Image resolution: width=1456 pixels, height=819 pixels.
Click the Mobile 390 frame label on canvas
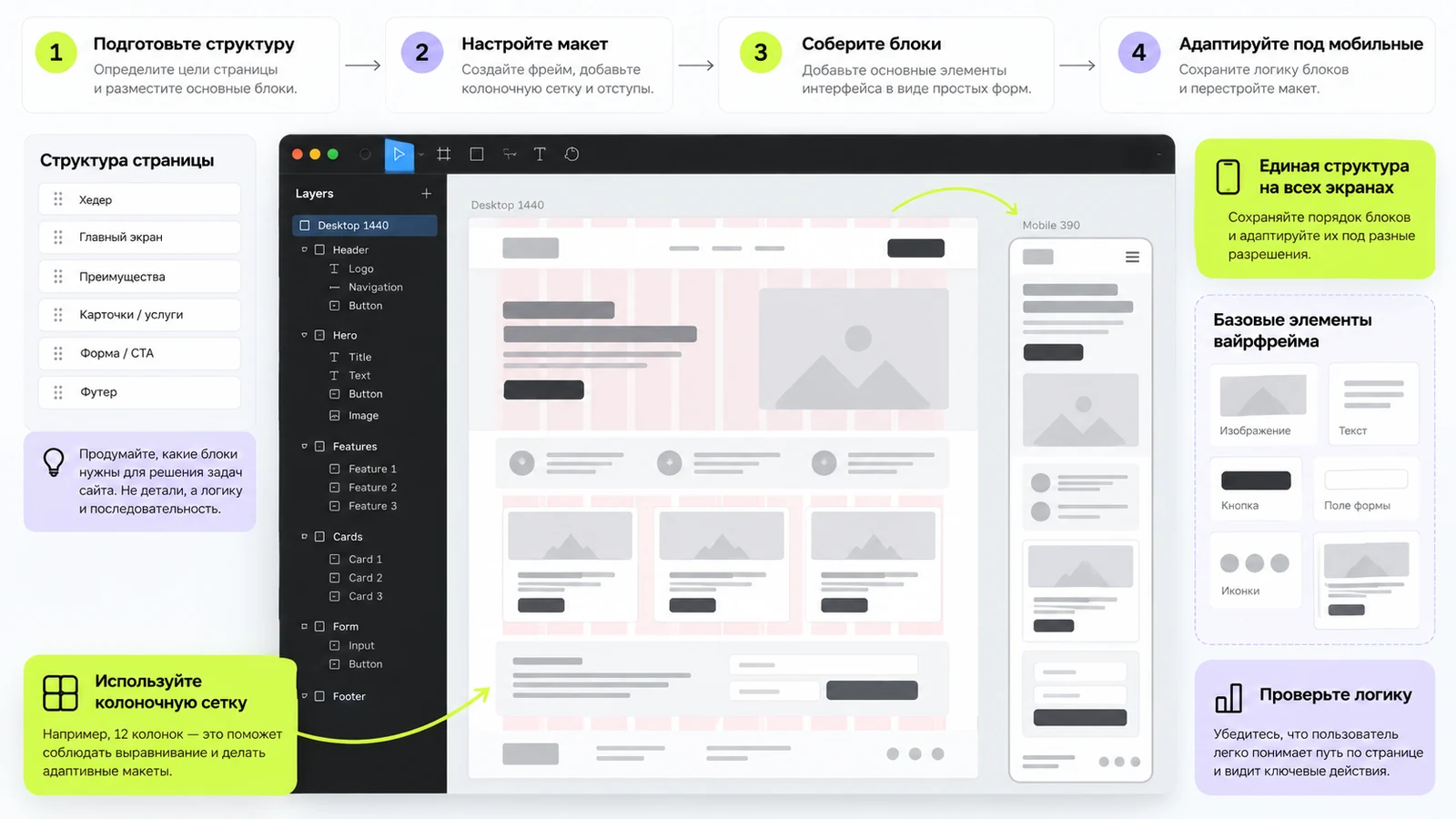point(1051,226)
